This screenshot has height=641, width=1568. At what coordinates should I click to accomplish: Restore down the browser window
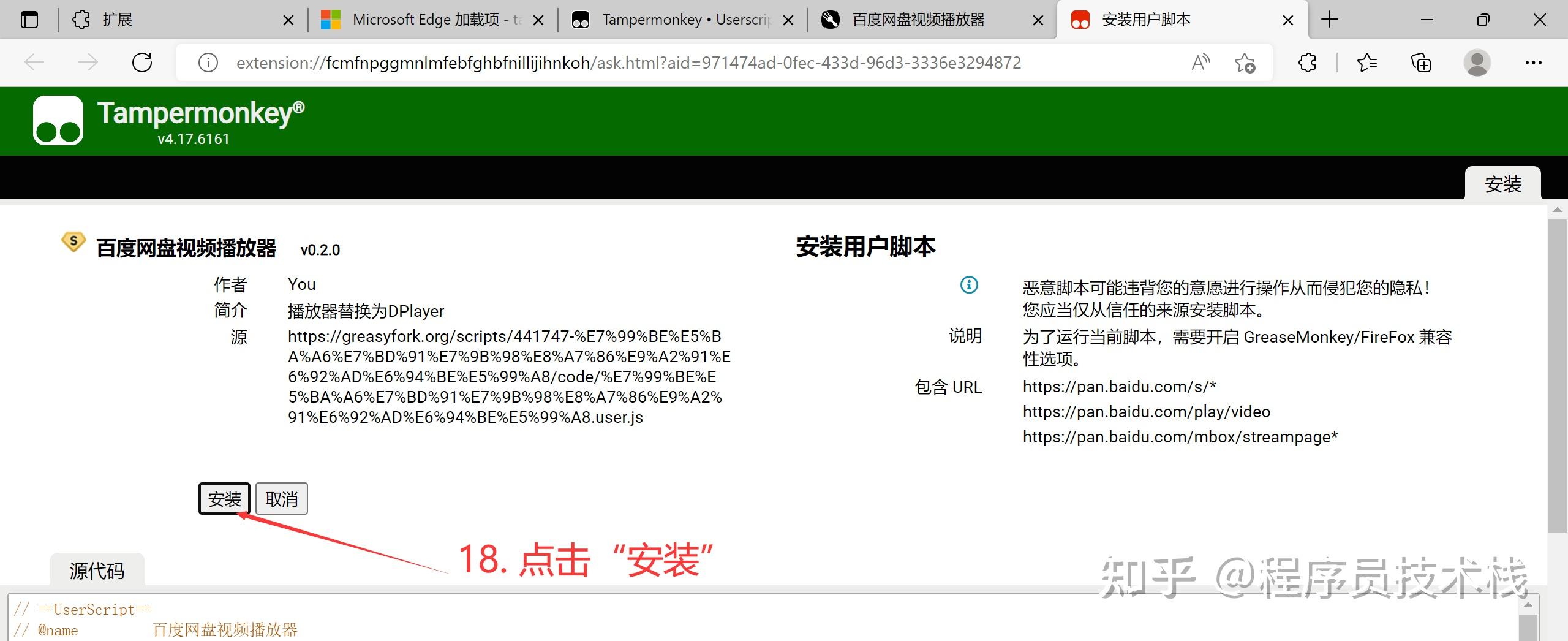pyautogui.click(x=1483, y=20)
